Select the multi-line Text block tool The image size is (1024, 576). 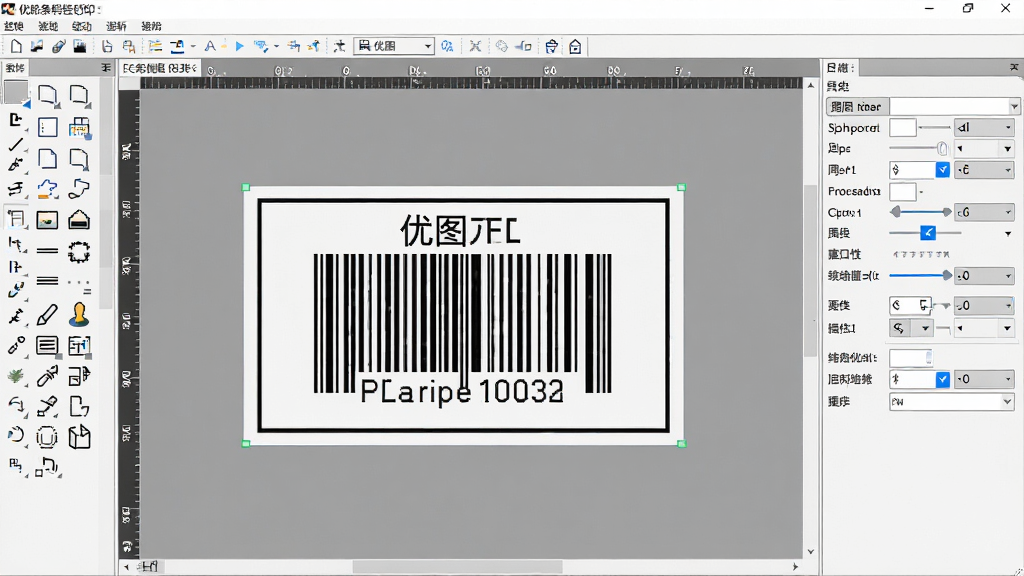47,345
